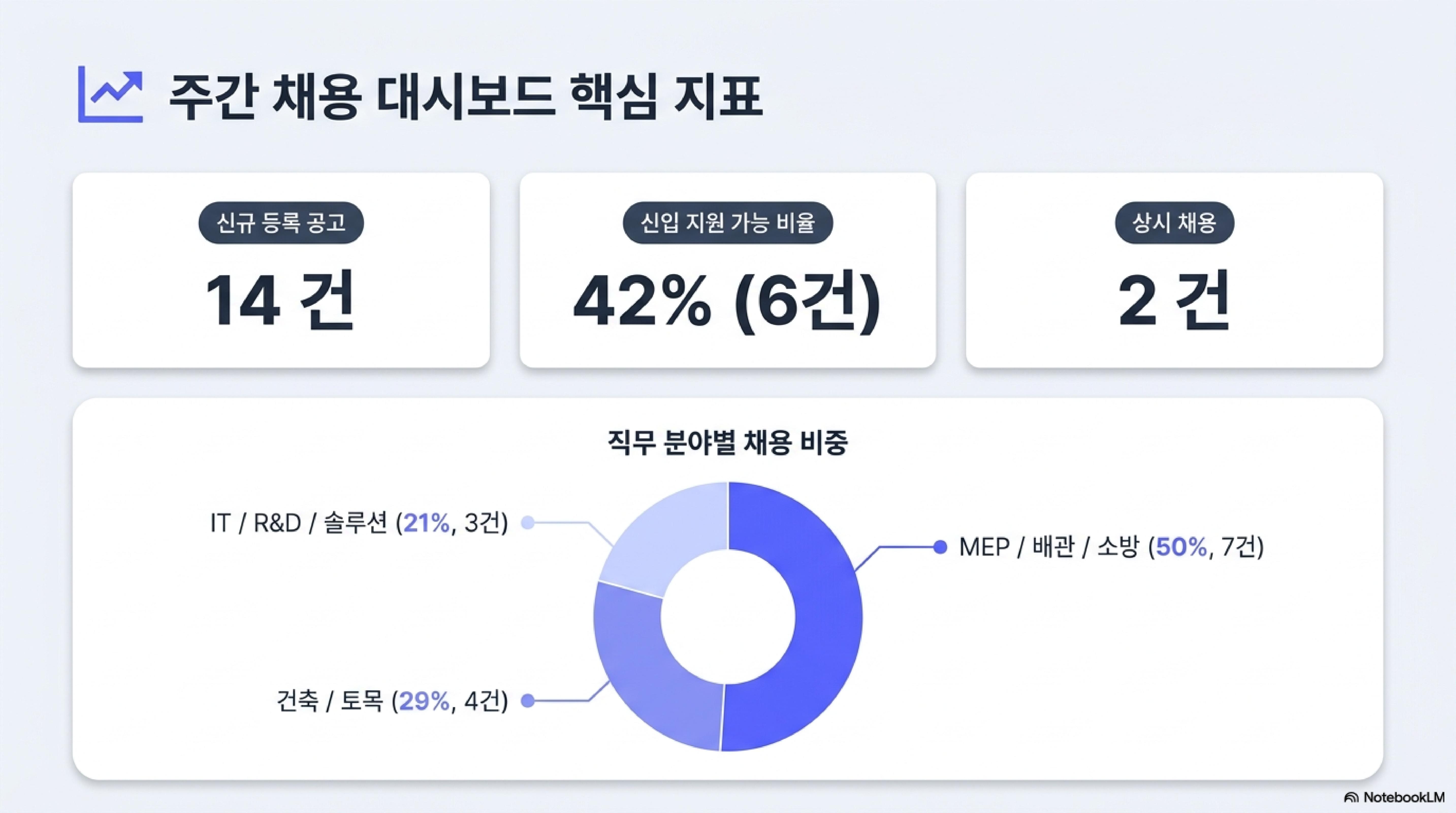
Task: Click the dark dot marker for MEP / 배관 / 소방
Action: (940, 547)
